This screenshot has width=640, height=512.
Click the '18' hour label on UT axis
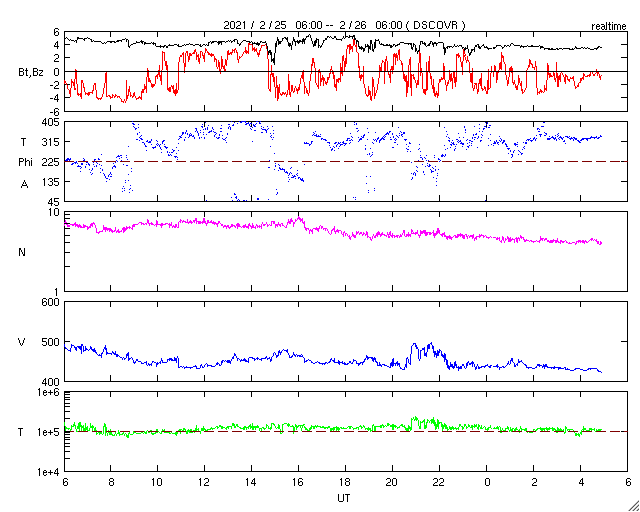point(345,481)
